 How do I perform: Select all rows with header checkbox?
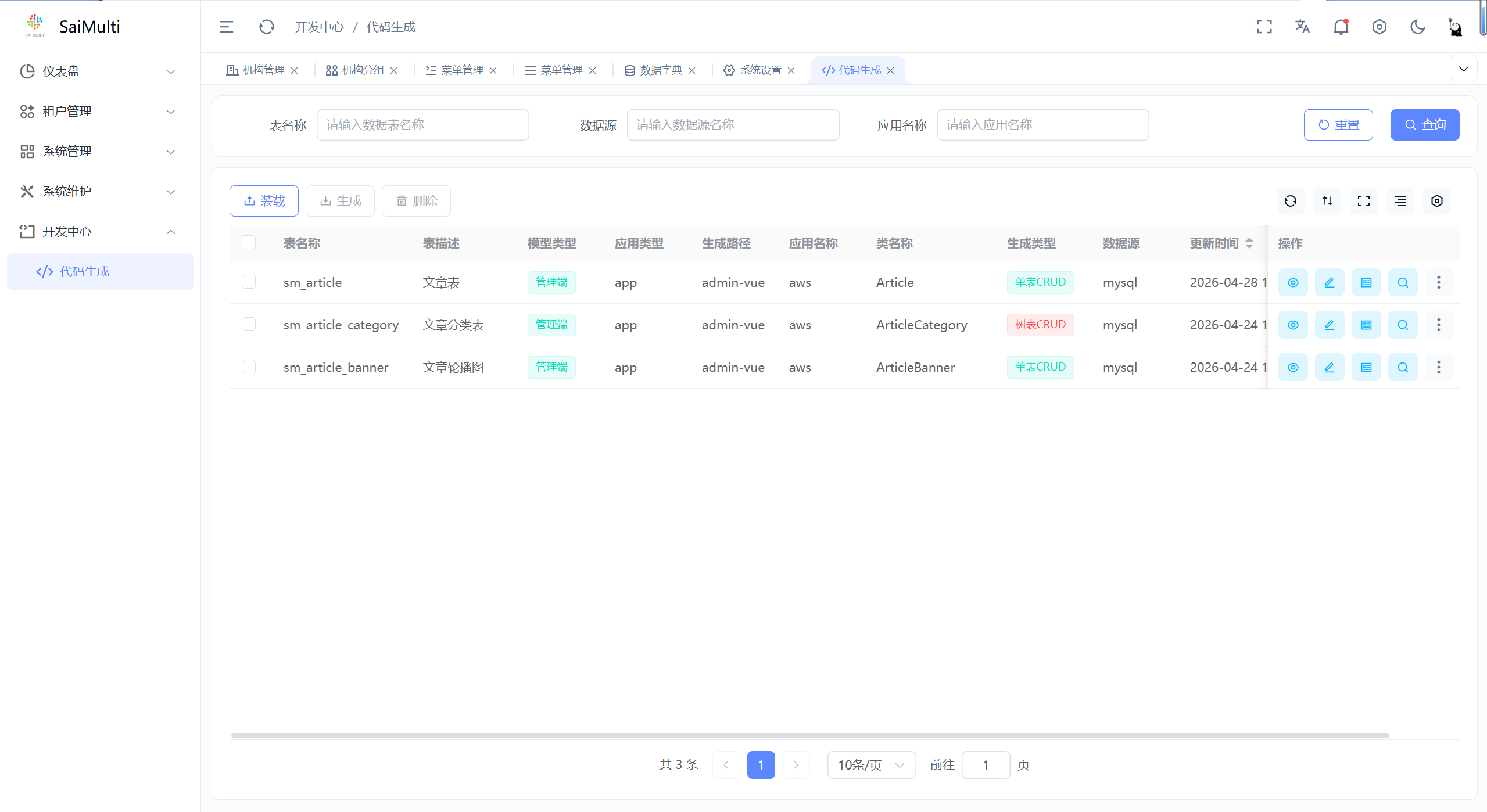(x=249, y=242)
